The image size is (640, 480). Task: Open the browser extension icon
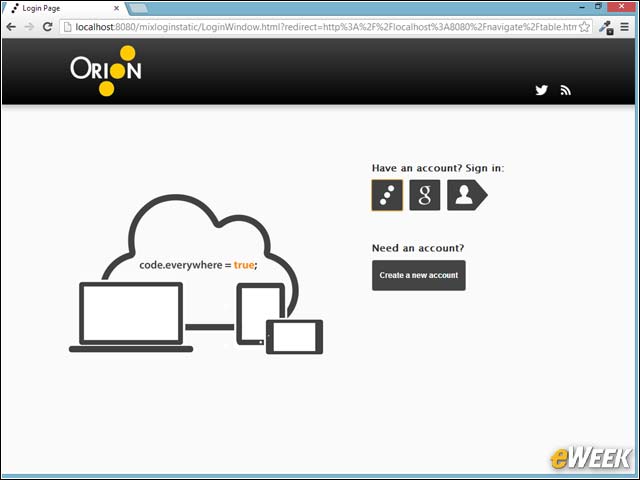coord(606,27)
